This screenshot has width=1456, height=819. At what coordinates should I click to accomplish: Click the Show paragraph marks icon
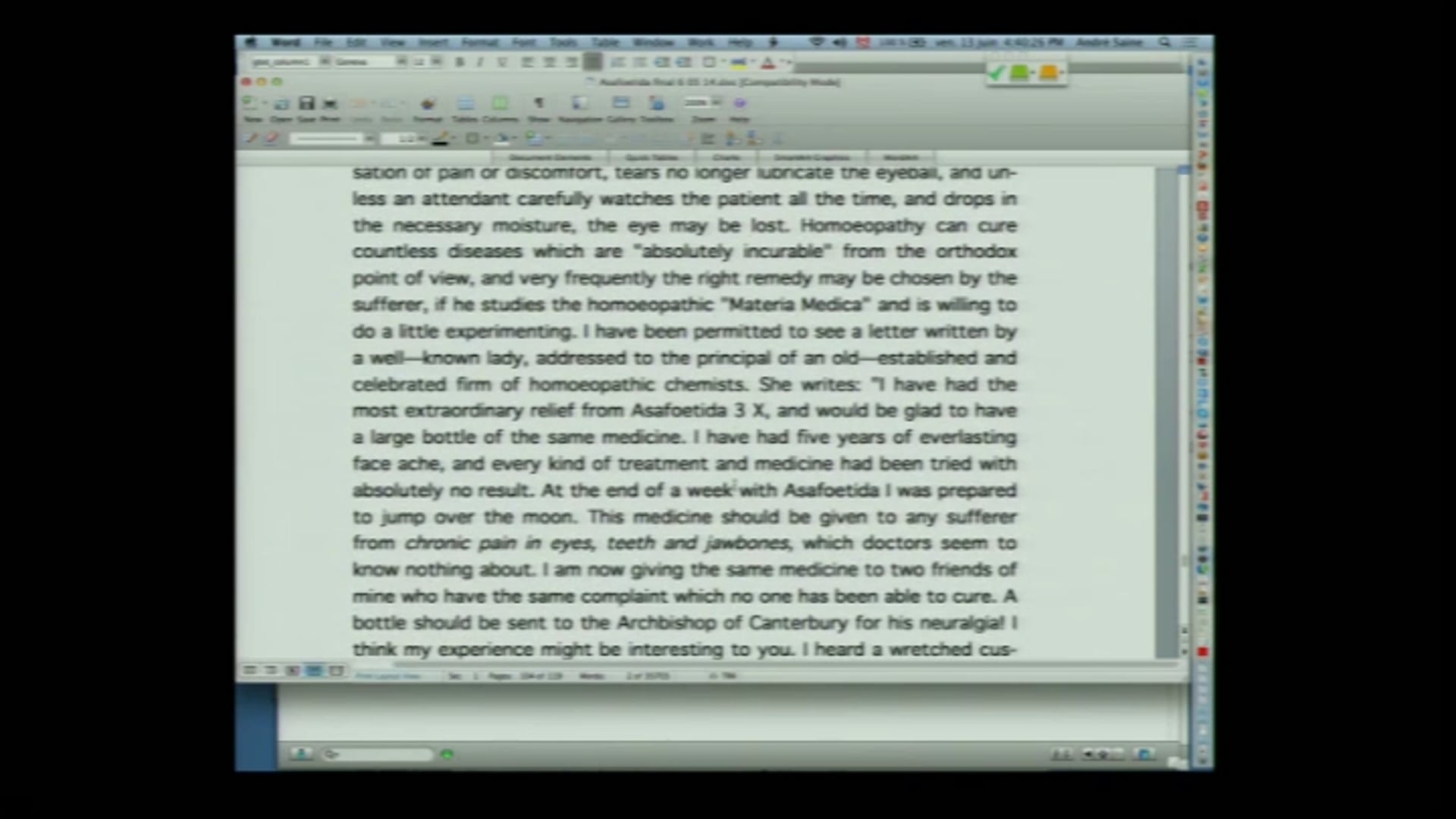[538, 103]
